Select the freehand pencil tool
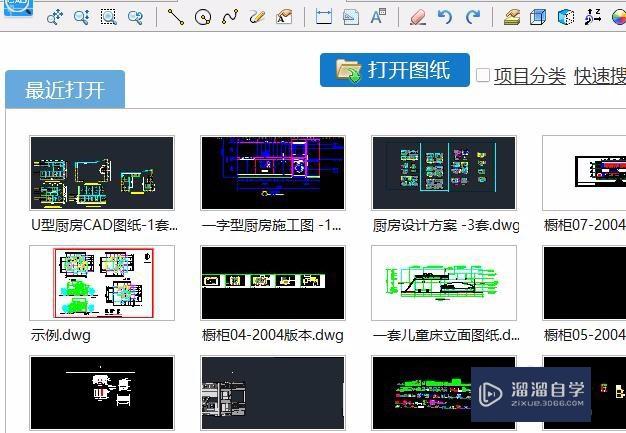The width and height of the screenshot is (626, 433). point(257,17)
